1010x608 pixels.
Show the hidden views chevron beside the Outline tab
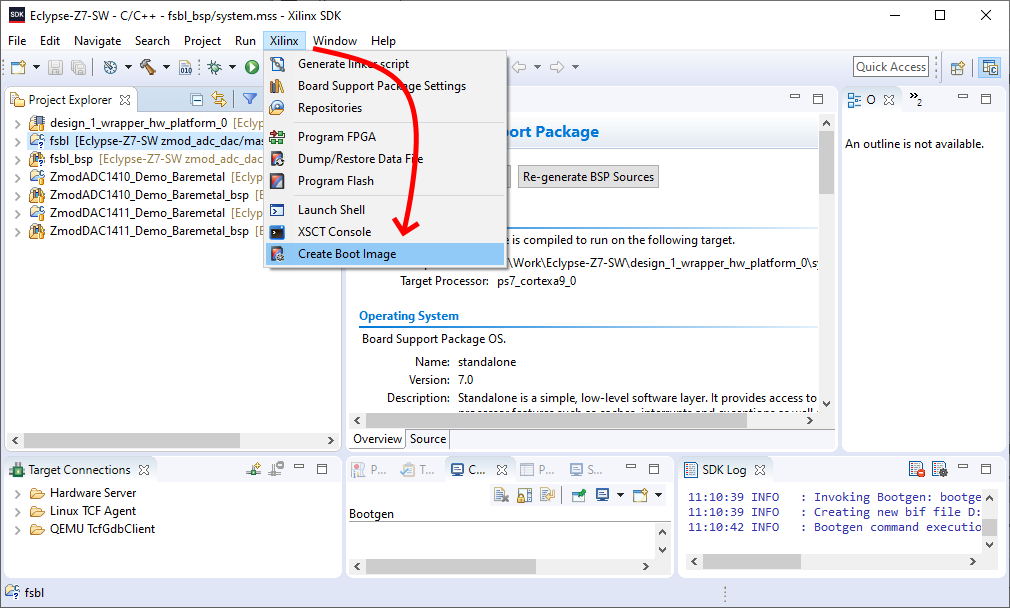coord(915,99)
